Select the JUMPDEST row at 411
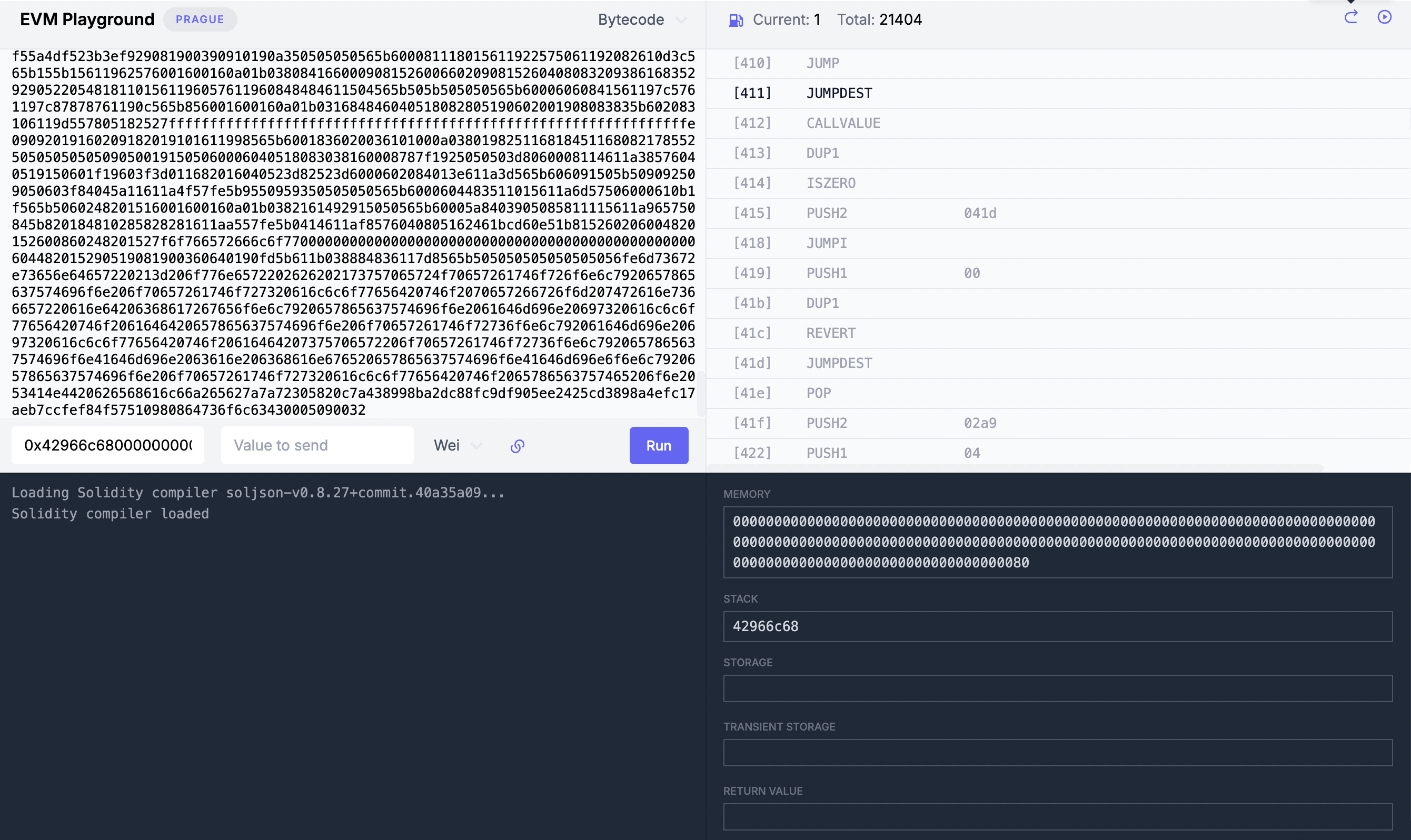Viewport: 1411px width, 840px height. (838, 93)
